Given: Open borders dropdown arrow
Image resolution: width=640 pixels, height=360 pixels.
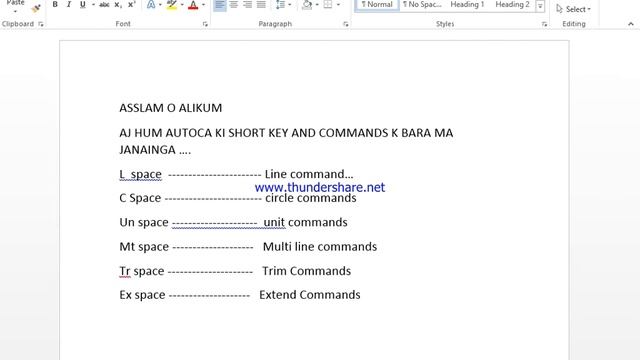Looking at the screenshot, I should pyautogui.click(x=338, y=4).
